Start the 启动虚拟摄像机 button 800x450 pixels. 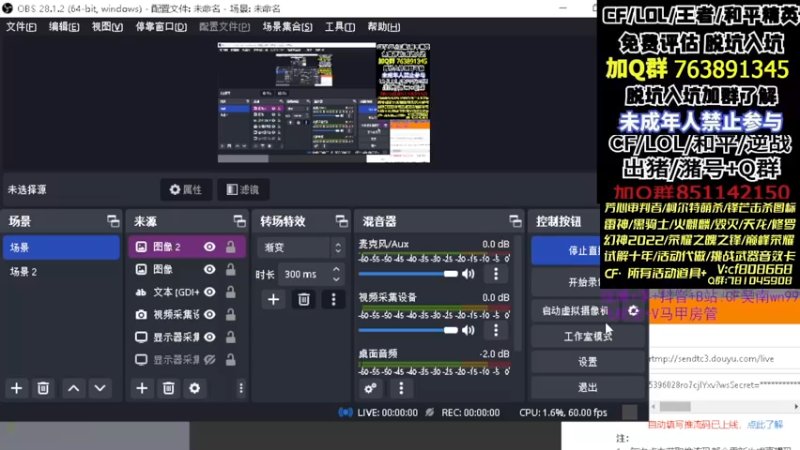(x=576, y=311)
